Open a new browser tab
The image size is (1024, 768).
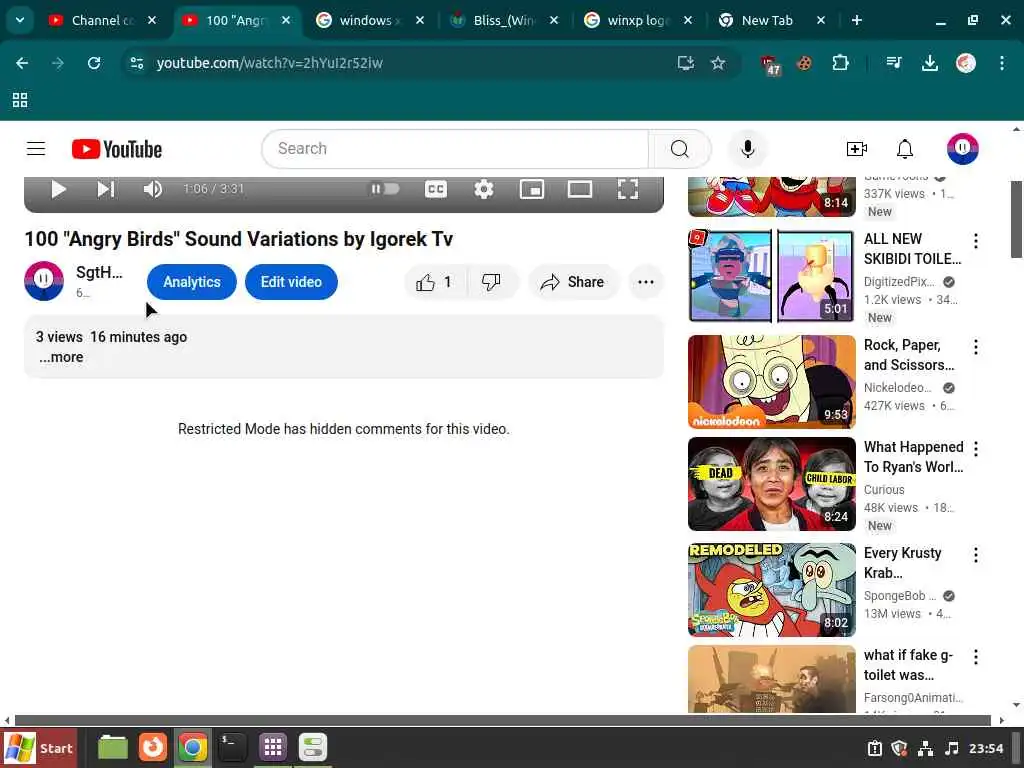click(x=857, y=20)
